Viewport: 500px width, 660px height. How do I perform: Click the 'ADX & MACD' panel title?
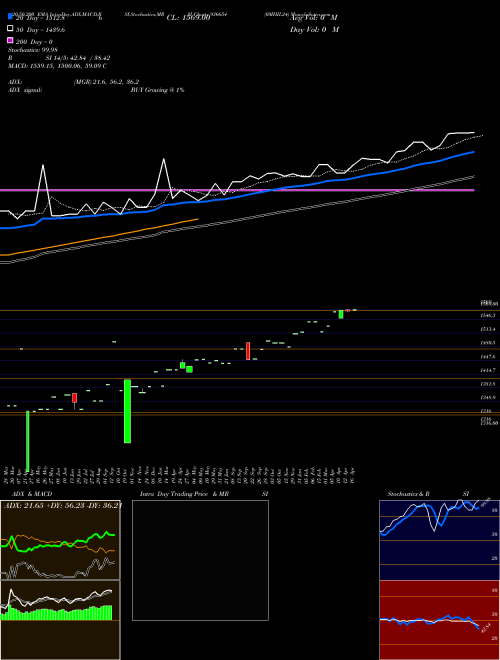(32, 494)
